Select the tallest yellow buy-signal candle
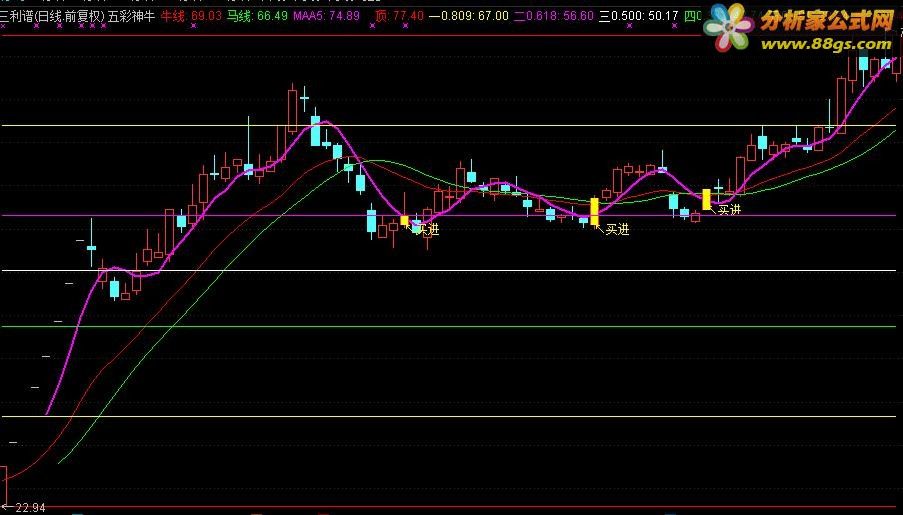The height and width of the screenshot is (515, 903). 594,211
